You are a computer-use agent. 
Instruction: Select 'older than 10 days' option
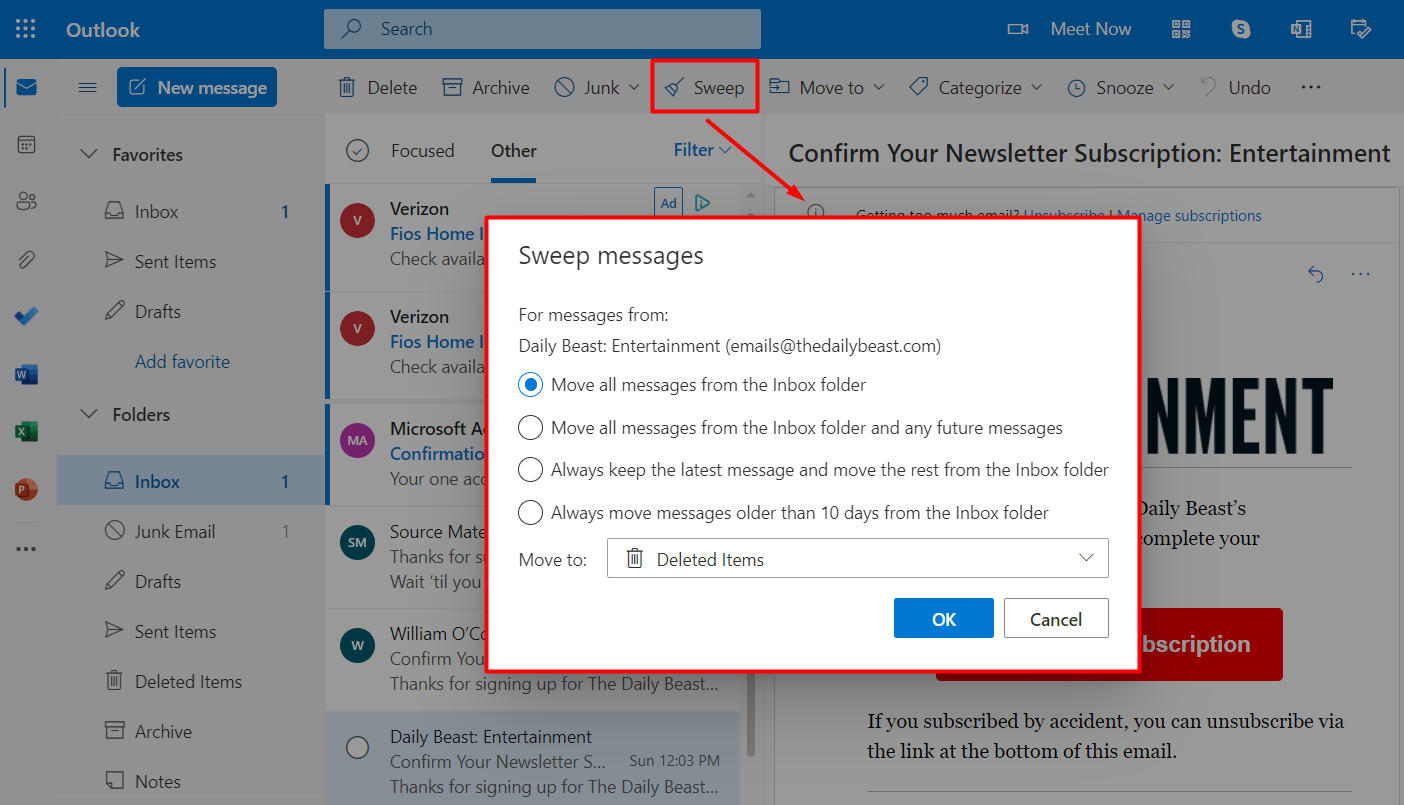coord(783,513)
